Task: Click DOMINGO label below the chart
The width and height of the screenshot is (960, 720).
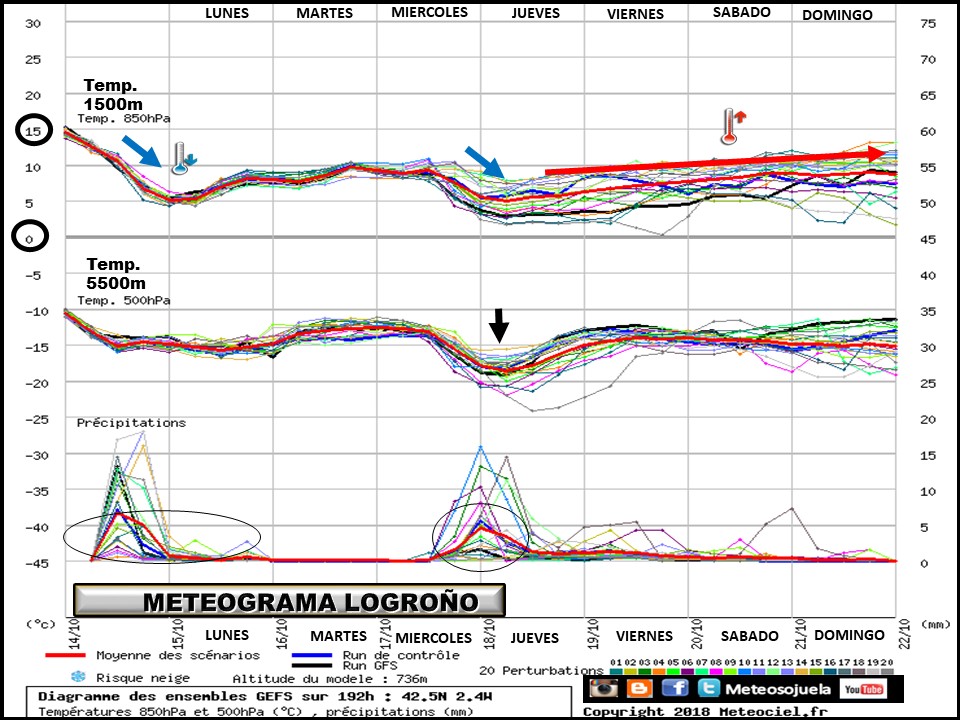Action: tap(849, 635)
